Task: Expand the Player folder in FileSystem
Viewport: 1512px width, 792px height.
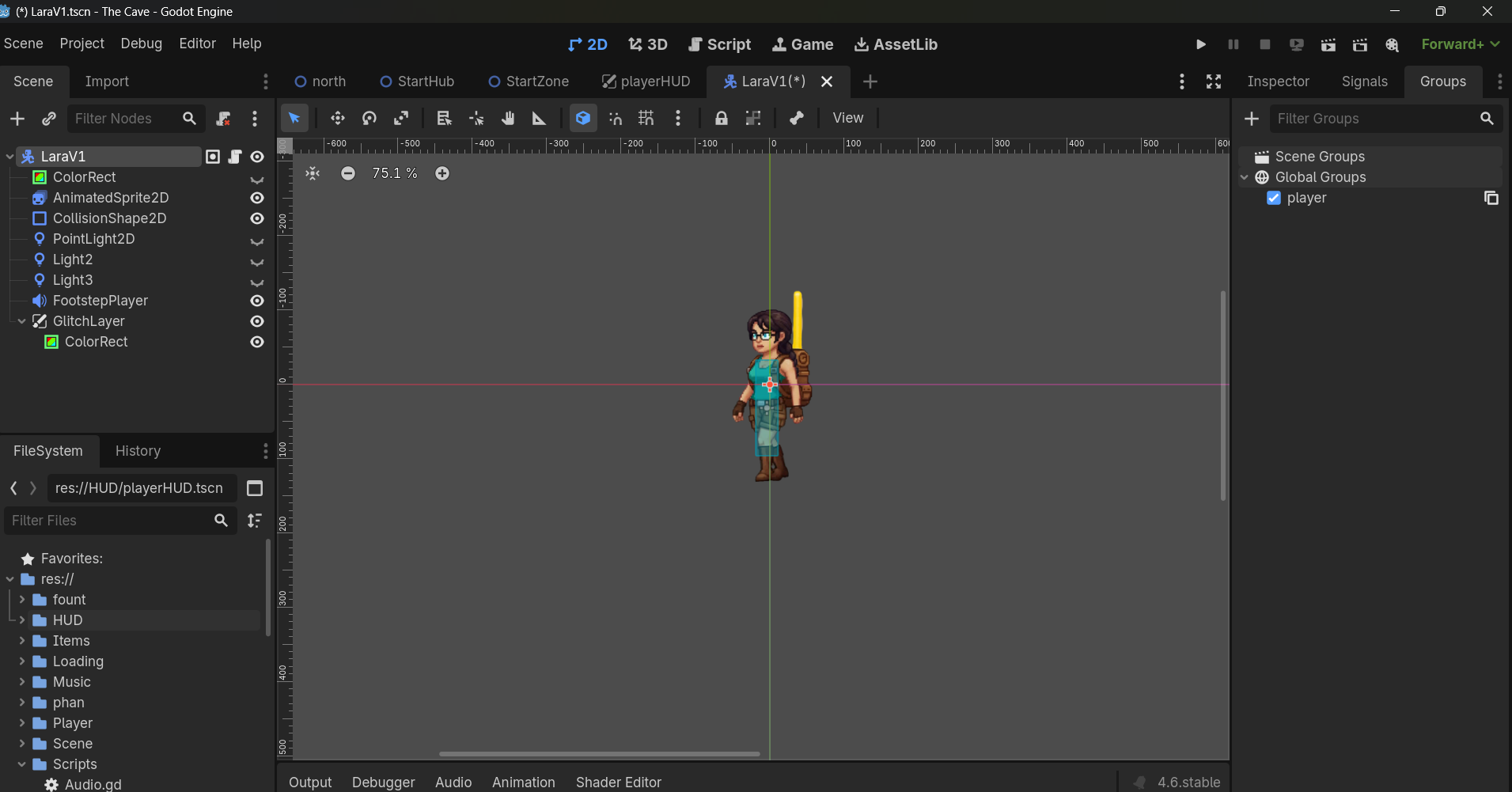Action: coord(22,723)
